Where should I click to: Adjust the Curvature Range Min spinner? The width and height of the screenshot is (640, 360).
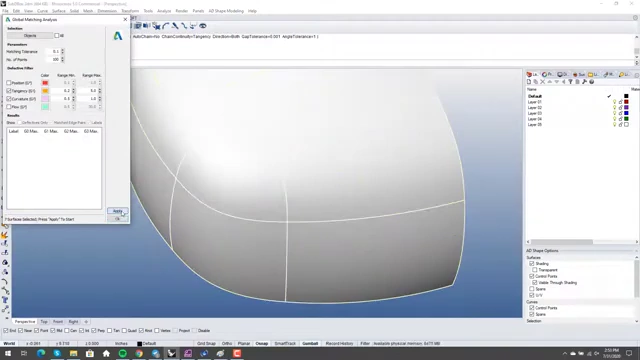coord(73,99)
